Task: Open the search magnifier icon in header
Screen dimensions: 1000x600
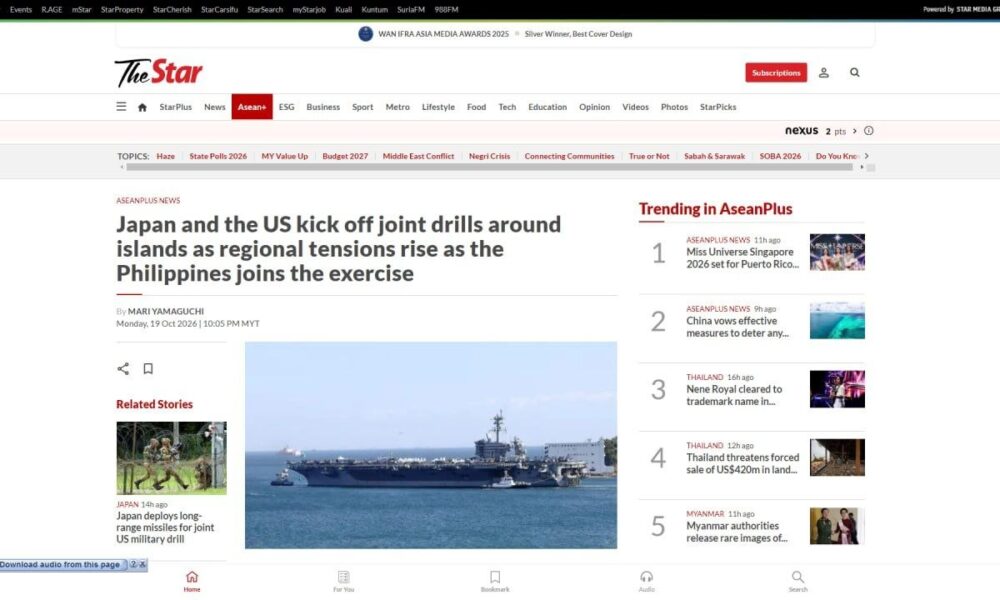Action: pyautogui.click(x=855, y=73)
